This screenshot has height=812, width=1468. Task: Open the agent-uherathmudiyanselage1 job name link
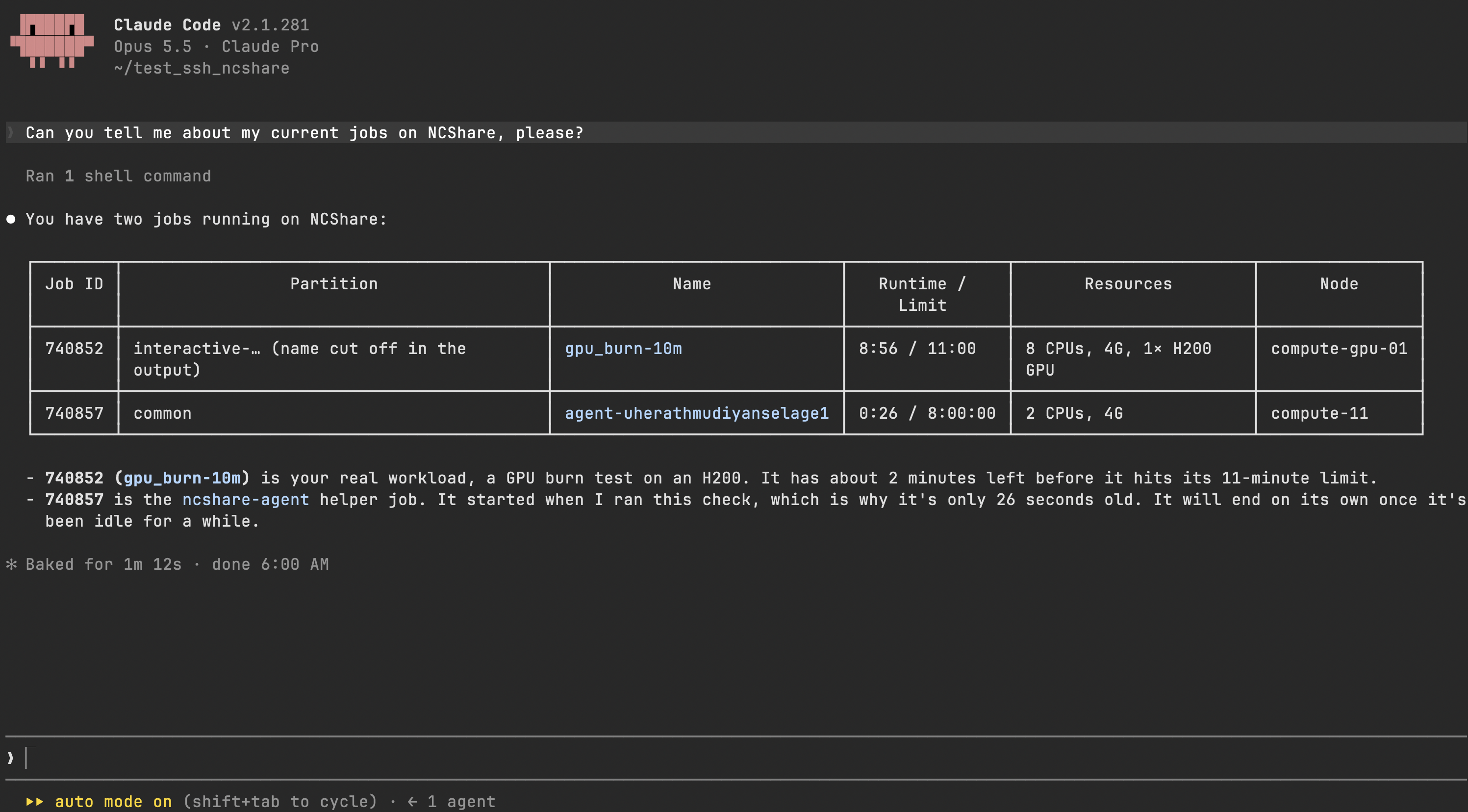click(696, 413)
